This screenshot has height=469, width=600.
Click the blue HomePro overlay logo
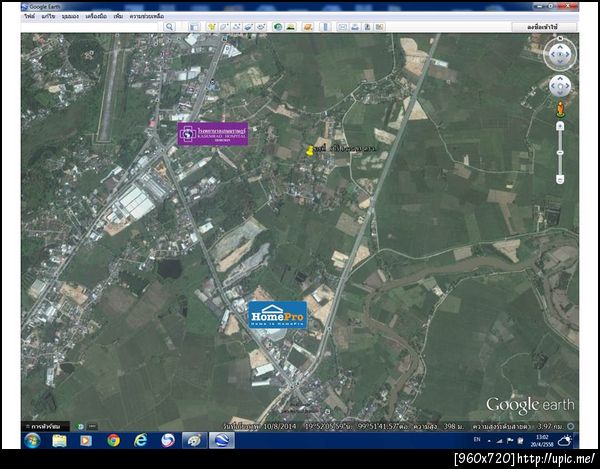278,315
